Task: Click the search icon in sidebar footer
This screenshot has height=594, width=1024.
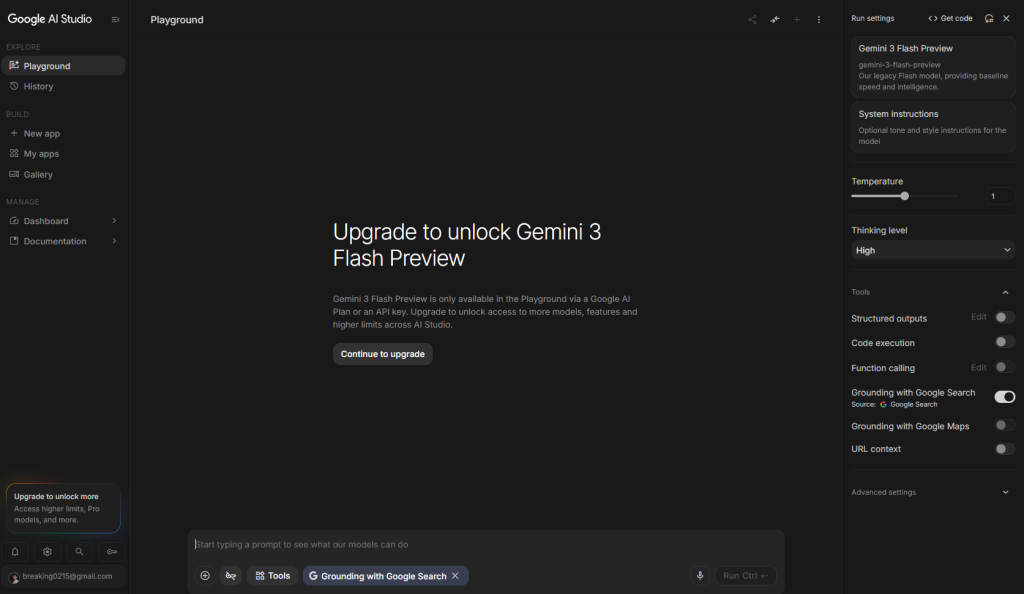Action: pyautogui.click(x=79, y=552)
